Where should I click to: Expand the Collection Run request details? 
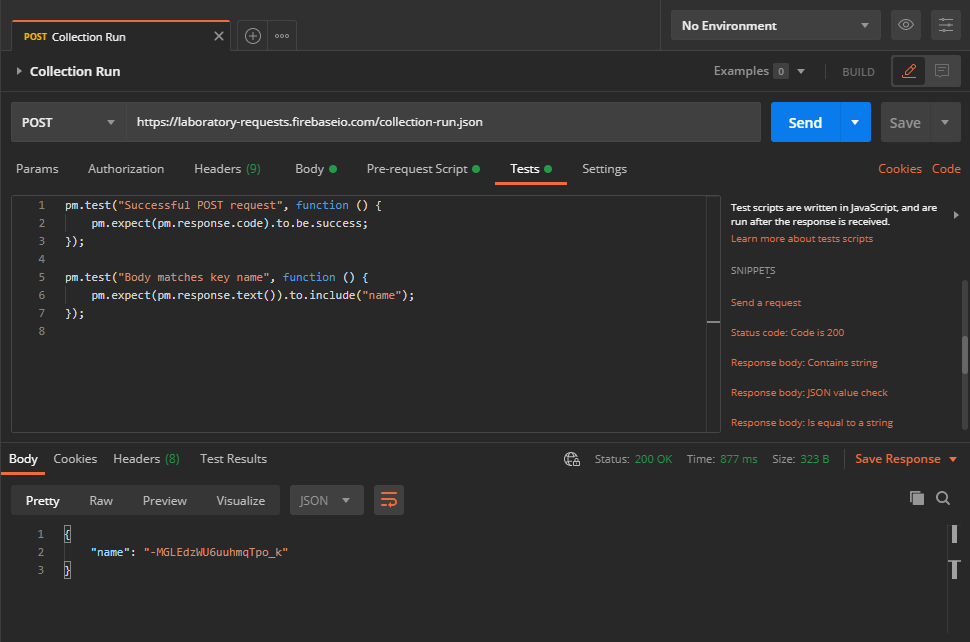click(x=19, y=71)
